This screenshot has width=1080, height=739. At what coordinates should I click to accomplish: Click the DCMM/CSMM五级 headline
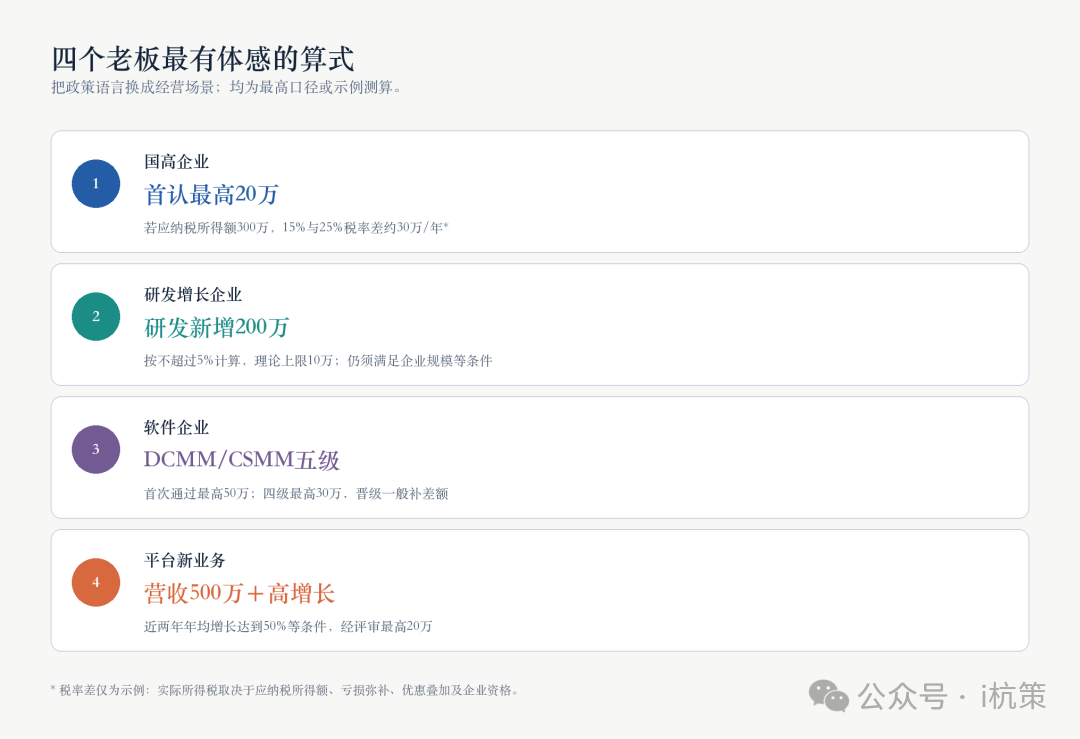(242, 460)
